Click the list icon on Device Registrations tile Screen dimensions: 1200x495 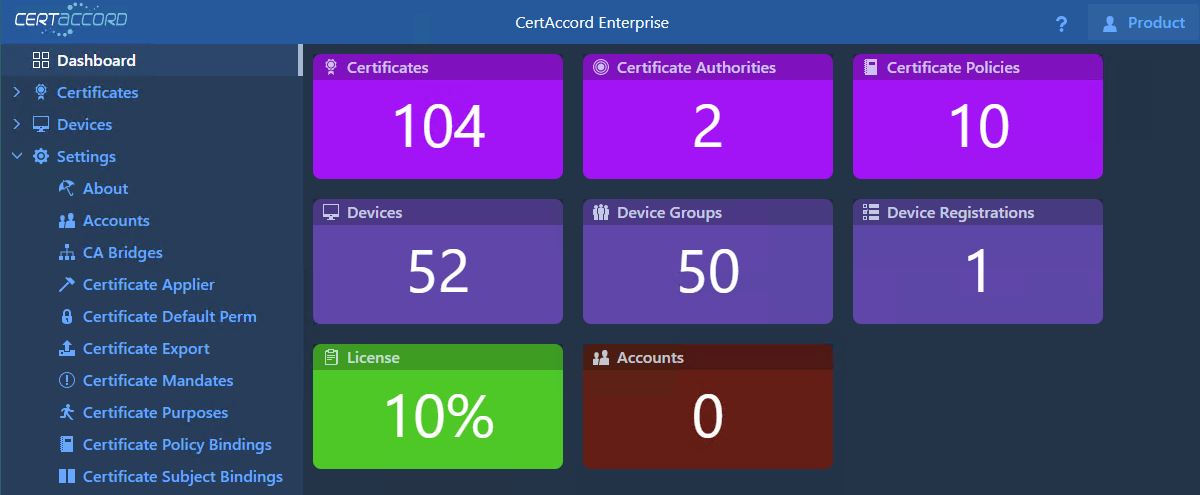tap(871, 212)
